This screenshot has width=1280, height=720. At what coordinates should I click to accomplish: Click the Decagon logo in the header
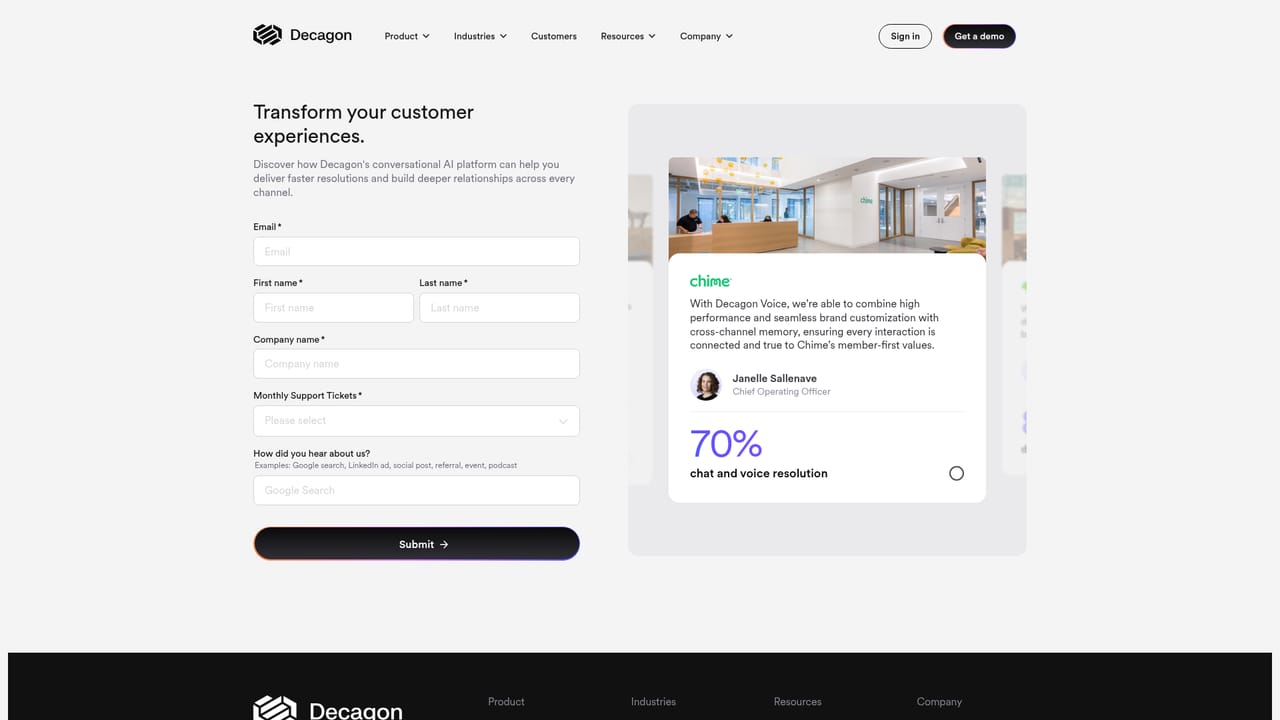click(302, 35)
